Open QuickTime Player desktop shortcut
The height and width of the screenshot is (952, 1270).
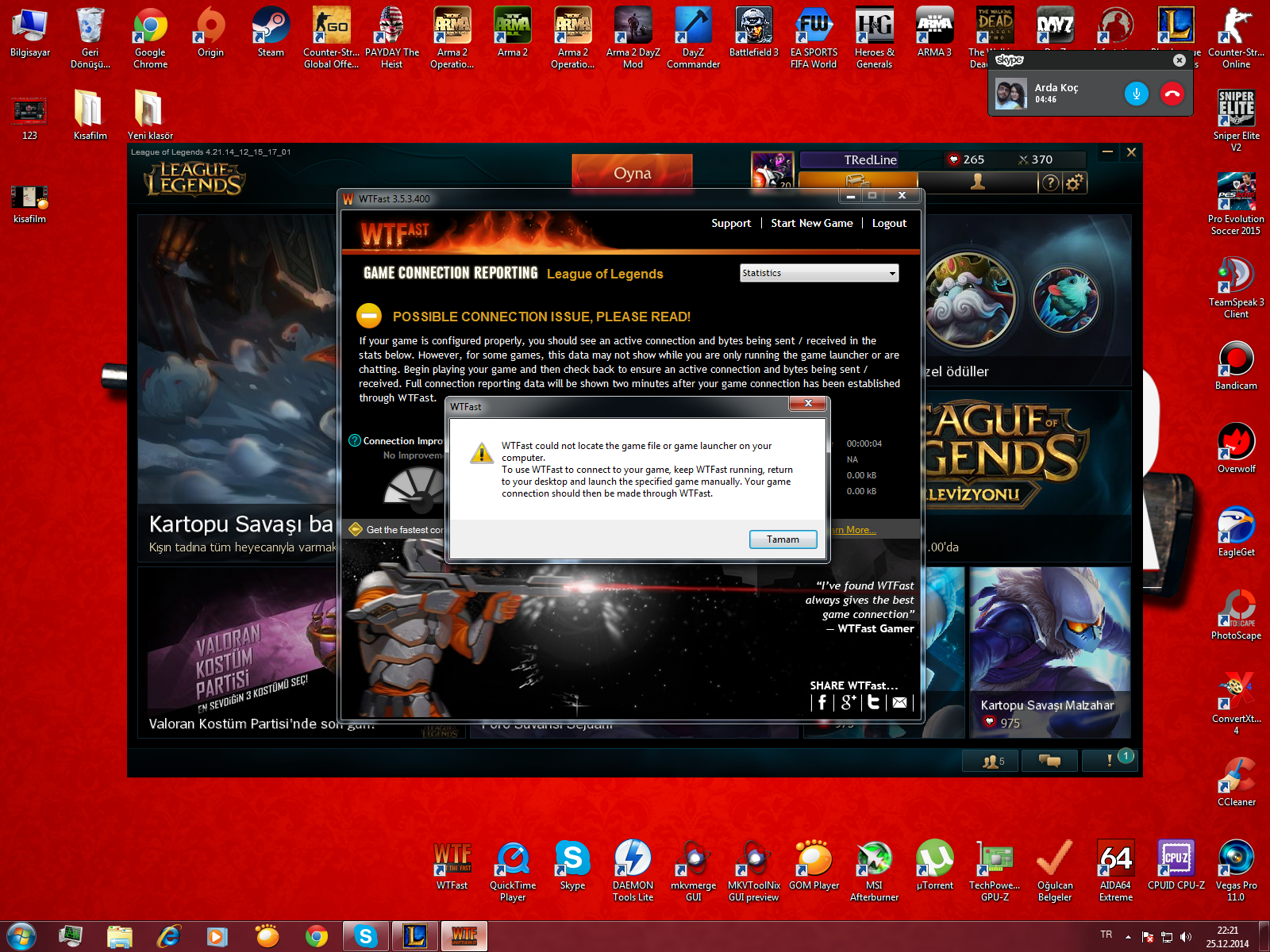point(513,871)
